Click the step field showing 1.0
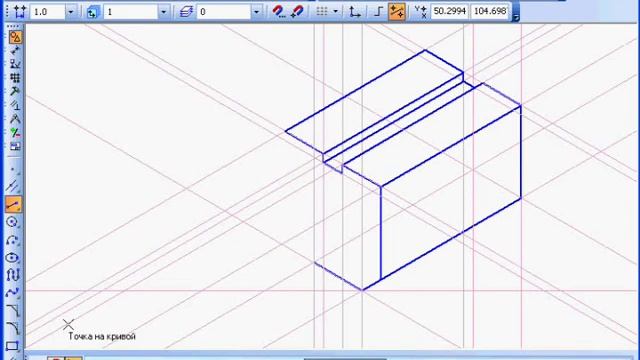Image resolution: width=640 pixels, height=360 pixels. [48, 12]
